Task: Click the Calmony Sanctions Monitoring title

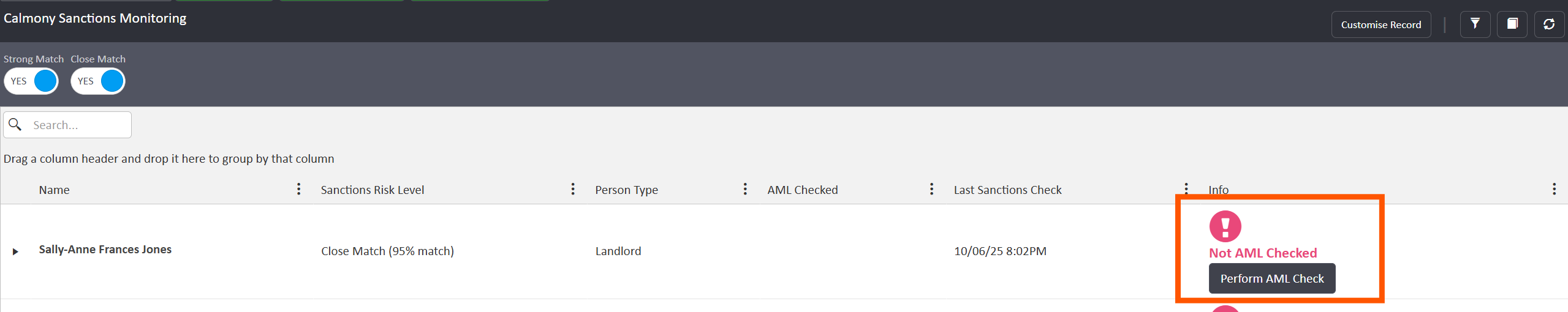Action: pos(95,18)
